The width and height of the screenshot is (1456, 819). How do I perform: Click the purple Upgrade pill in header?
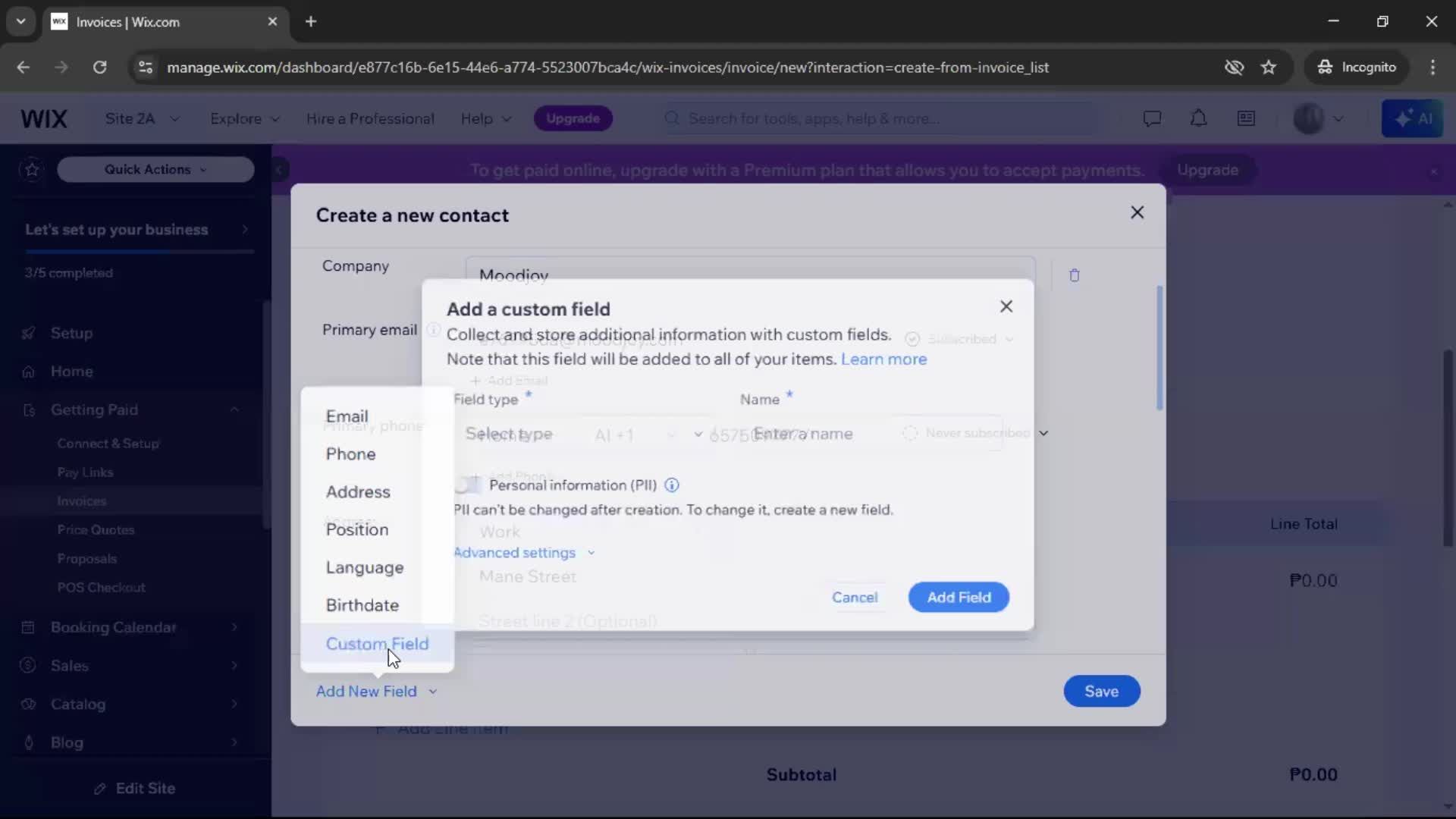tap(573, 119)
